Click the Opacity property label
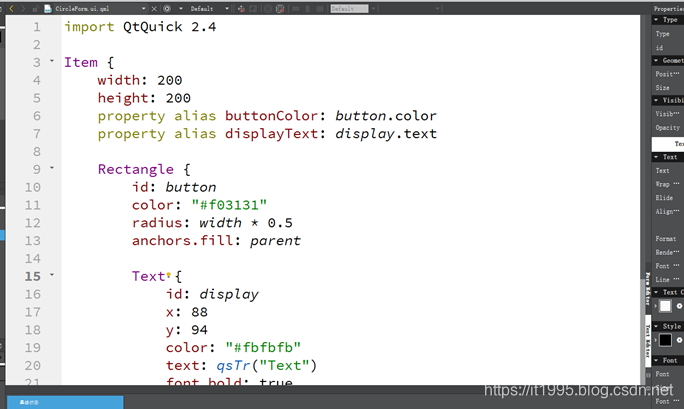The image size is (684, 409). [667, 128]
